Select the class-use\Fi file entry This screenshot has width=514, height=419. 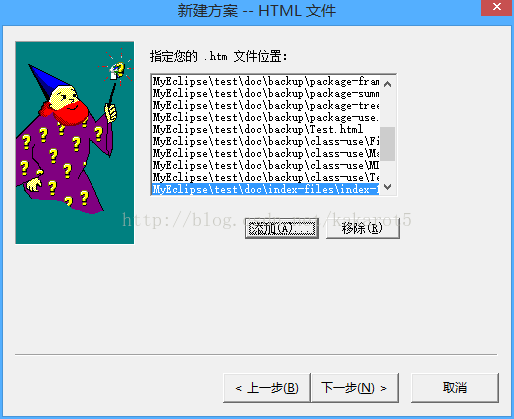(265, 141)
